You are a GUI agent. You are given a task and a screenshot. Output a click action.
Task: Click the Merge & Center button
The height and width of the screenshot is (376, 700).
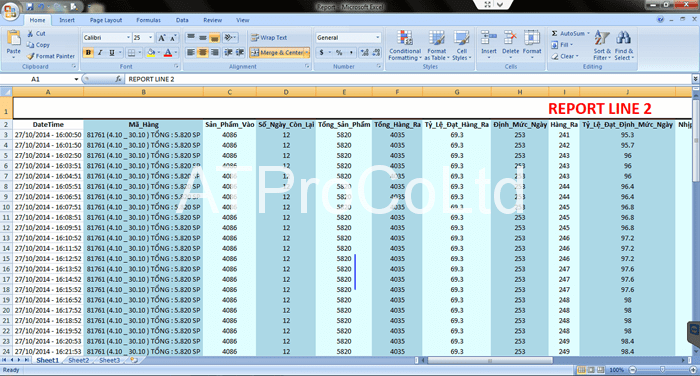[x=276, y=53]
